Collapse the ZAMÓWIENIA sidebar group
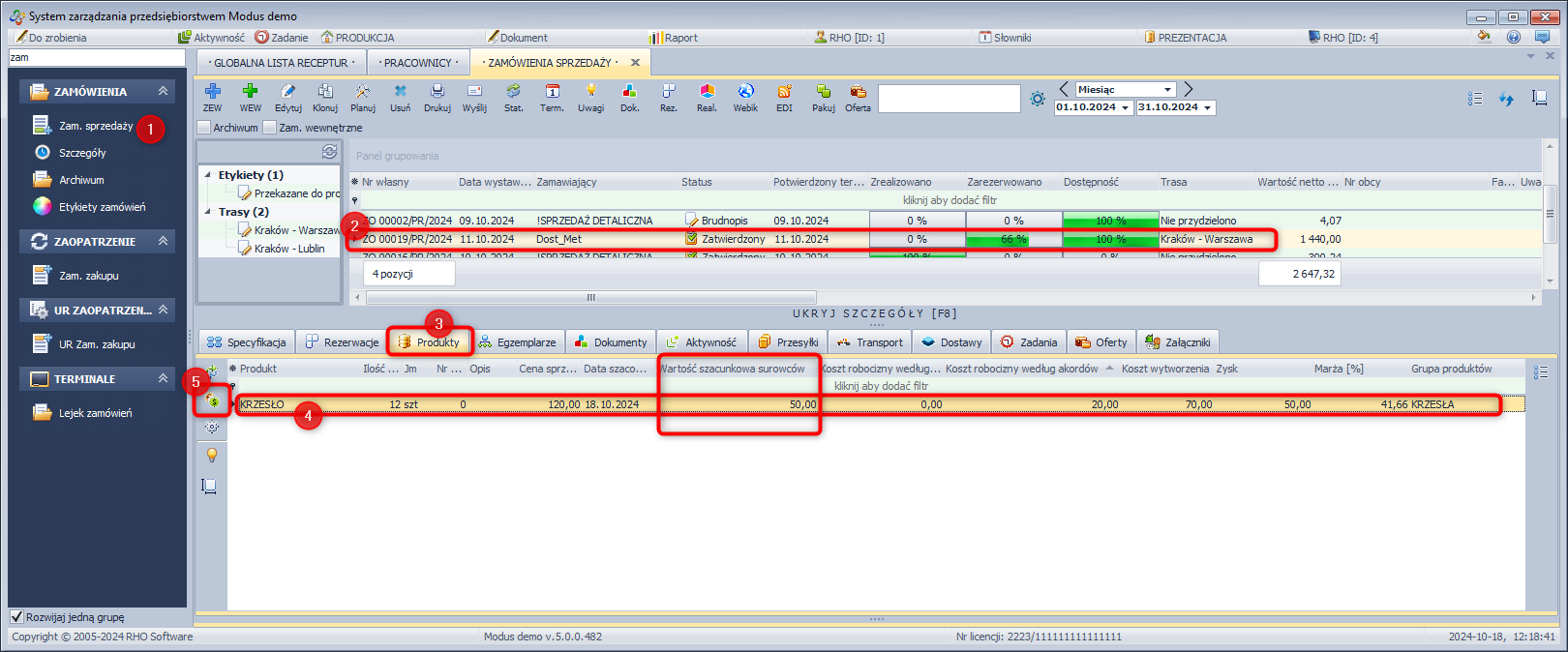1568x652 pixels. [x=163, y=91]
